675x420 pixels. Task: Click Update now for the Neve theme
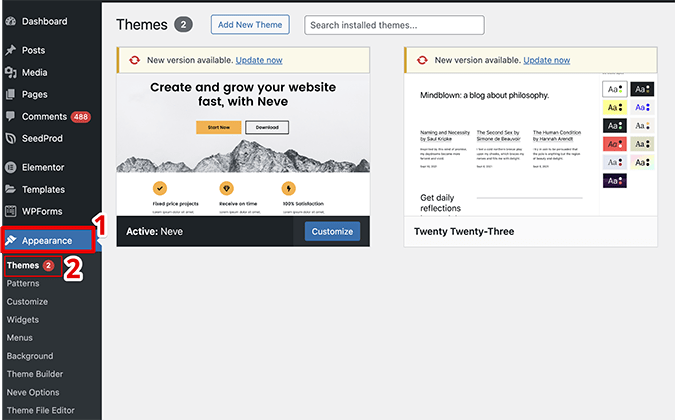[259, 60]
